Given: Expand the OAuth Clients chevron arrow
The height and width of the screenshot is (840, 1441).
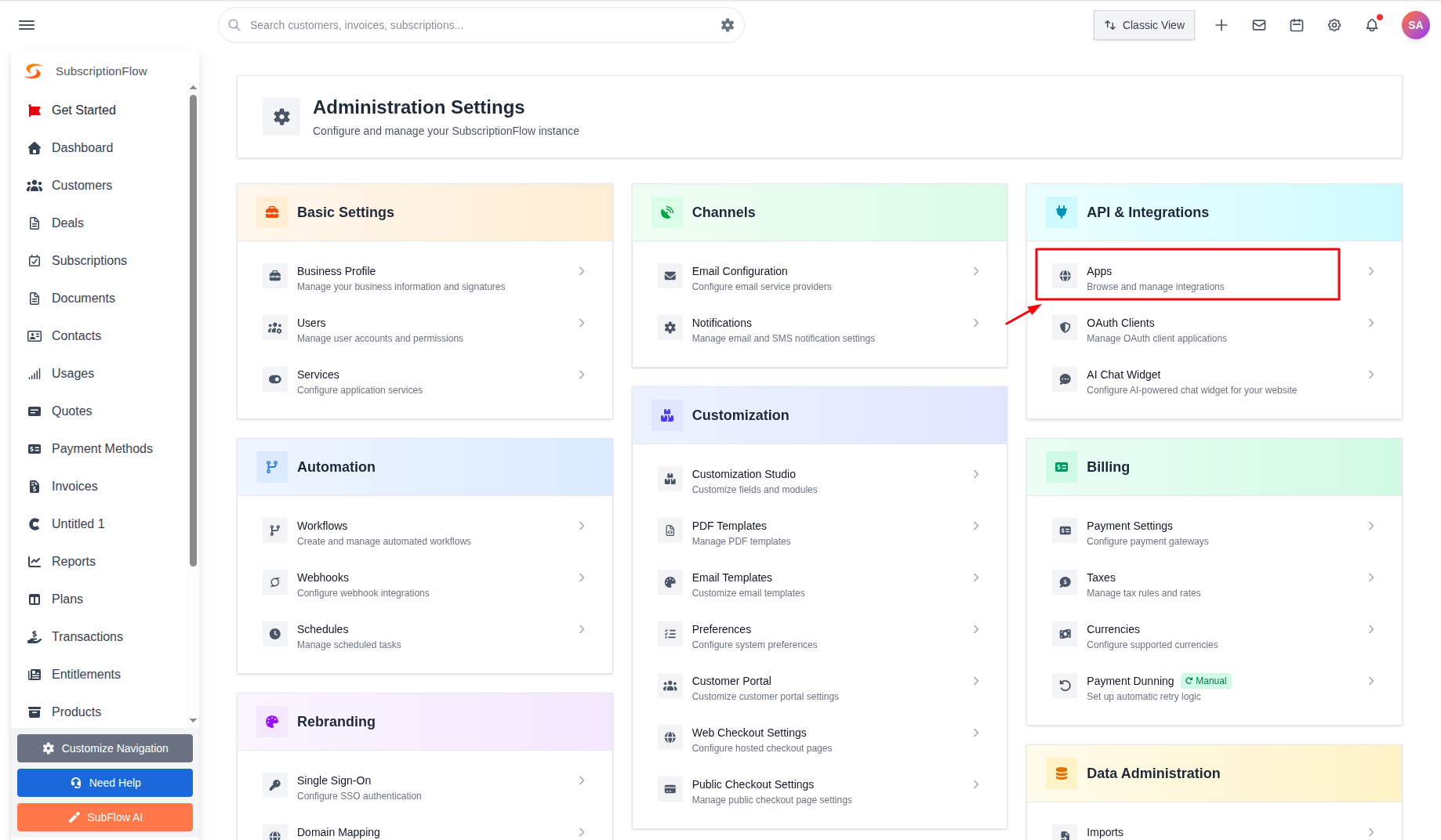Looking at the screenshot, I should coord(1371,323).
